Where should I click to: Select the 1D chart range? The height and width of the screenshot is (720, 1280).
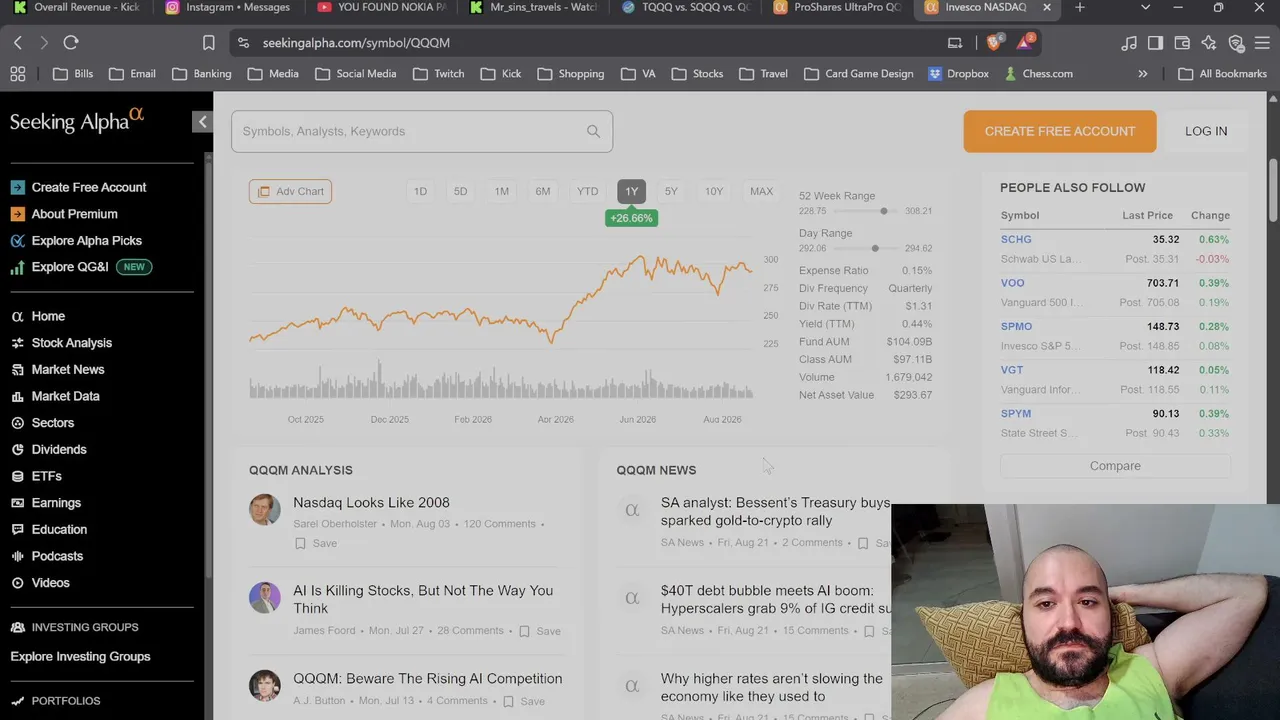point(420,191)
